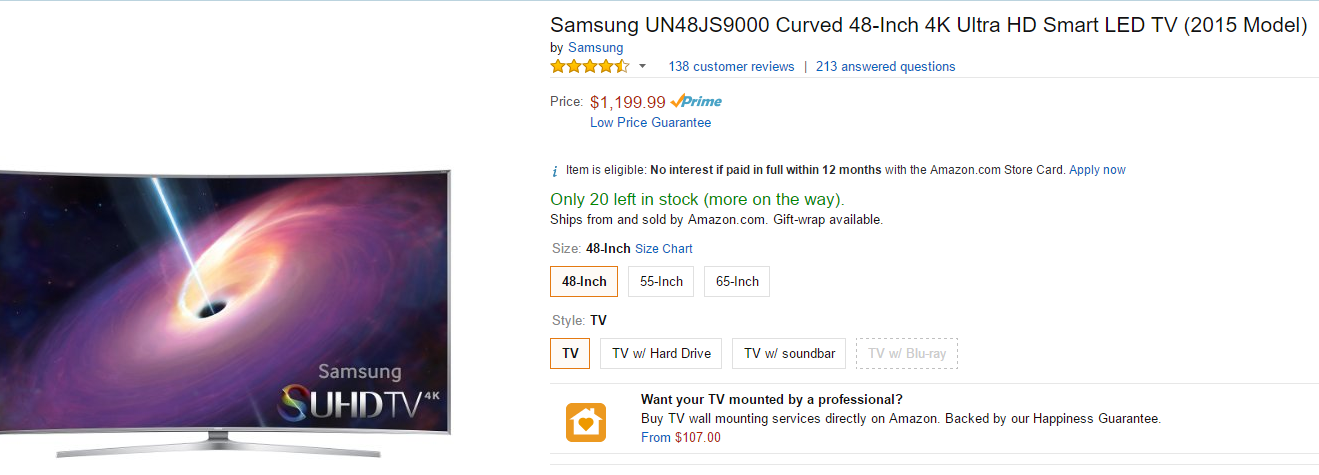Choose the TV style option
This screenshot has height=475, width=1319.
click(x=570, y=354)
